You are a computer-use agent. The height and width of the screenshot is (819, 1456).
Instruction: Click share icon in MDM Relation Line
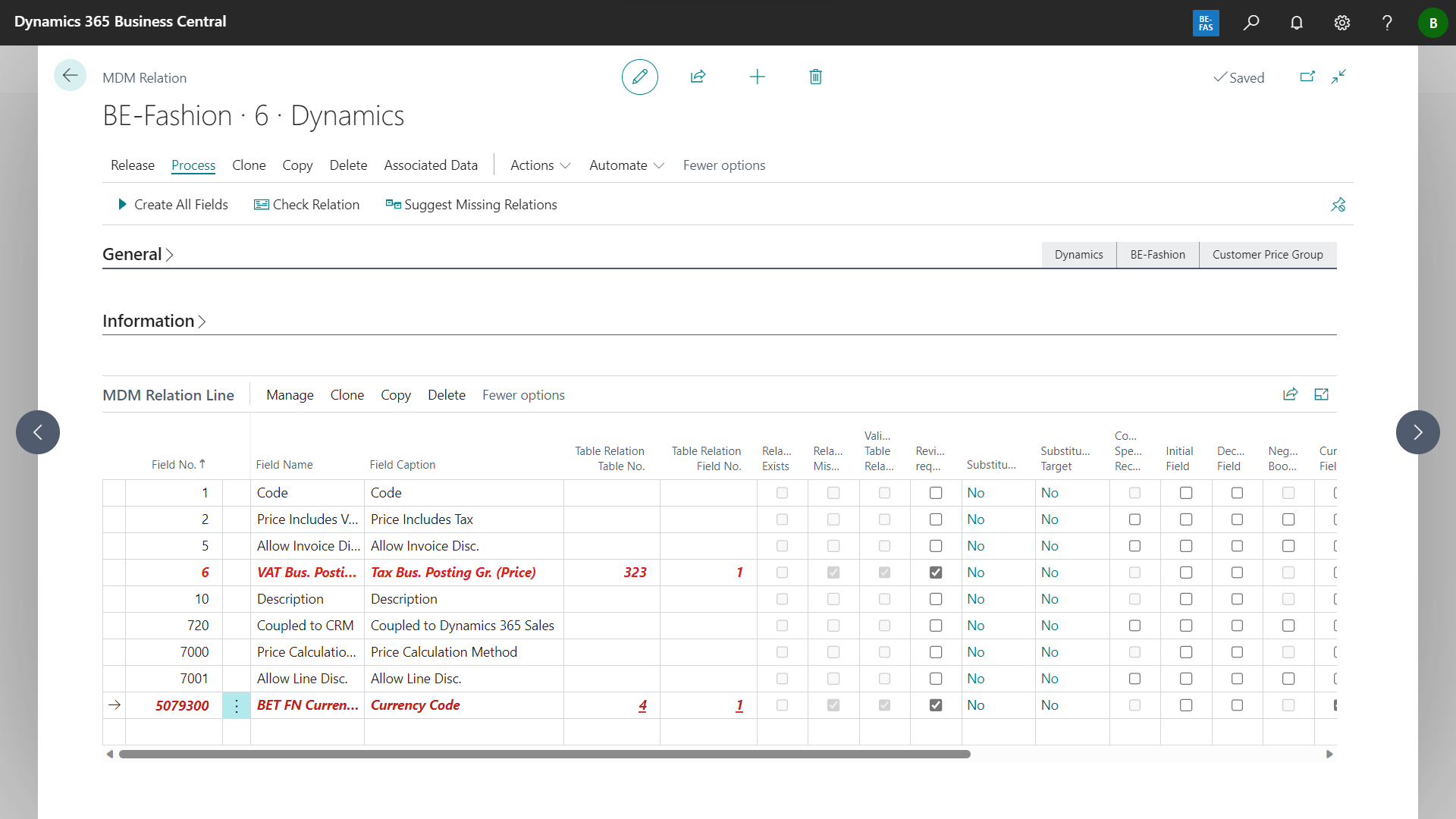point(1290,394)
